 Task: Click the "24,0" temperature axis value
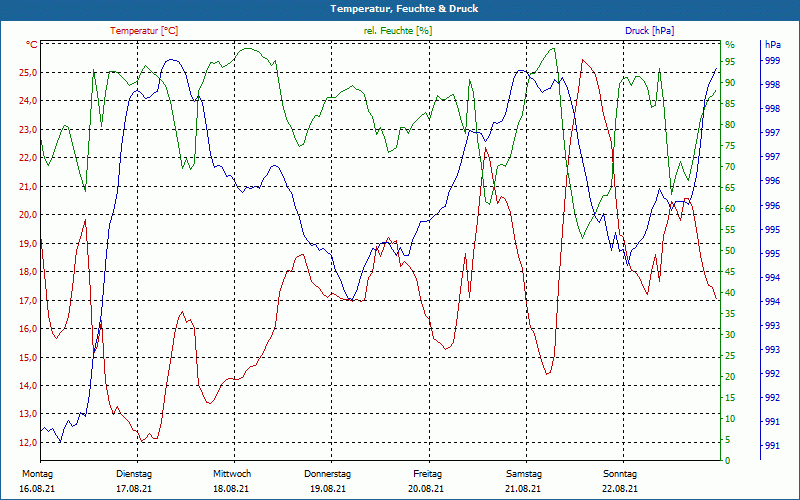[28, 101]
